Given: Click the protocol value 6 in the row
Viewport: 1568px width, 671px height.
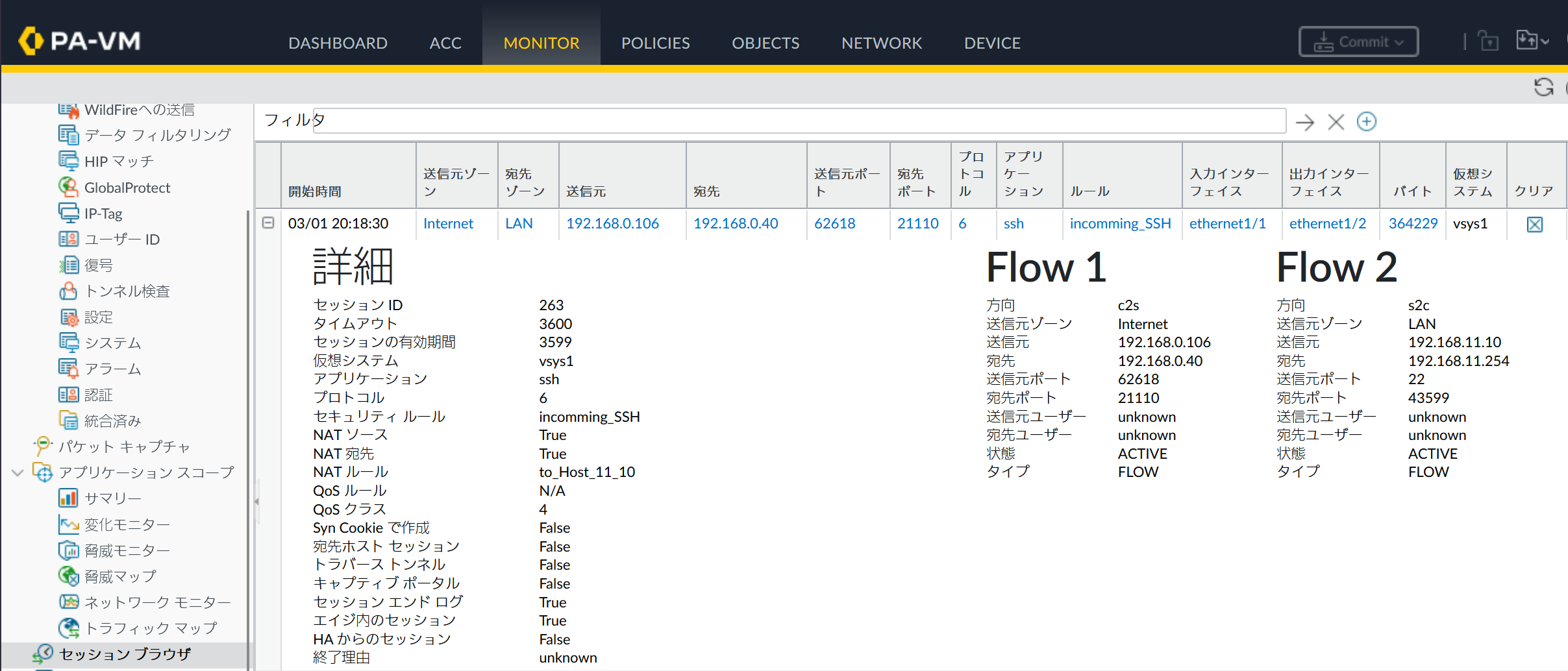Looking at the screenshot, I should pyautogui.click(x=962, y=223).
